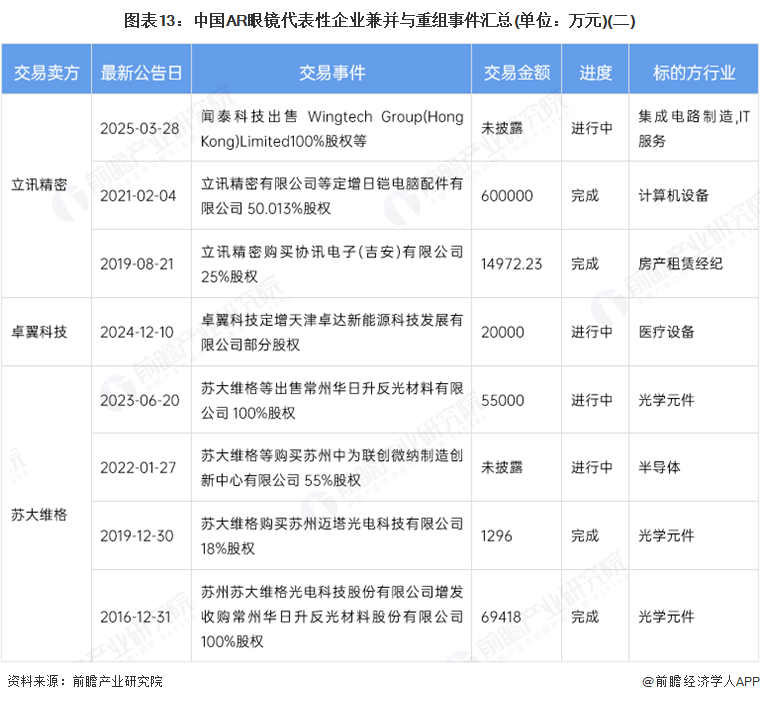This screenshot has height=702, width=760.
Task: Click 进行中 in the 2023-06-20 row
Action: coord(592,400)
